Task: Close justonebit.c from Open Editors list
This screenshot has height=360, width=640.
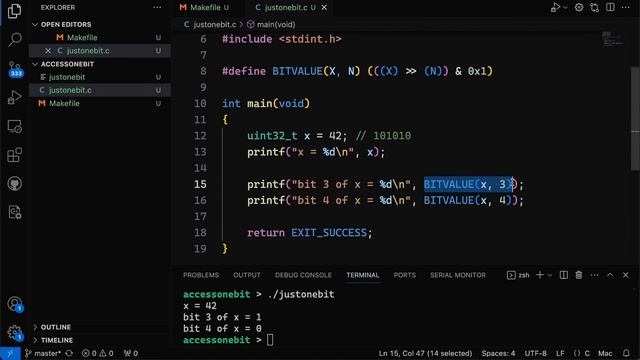Action: (48, 51)
